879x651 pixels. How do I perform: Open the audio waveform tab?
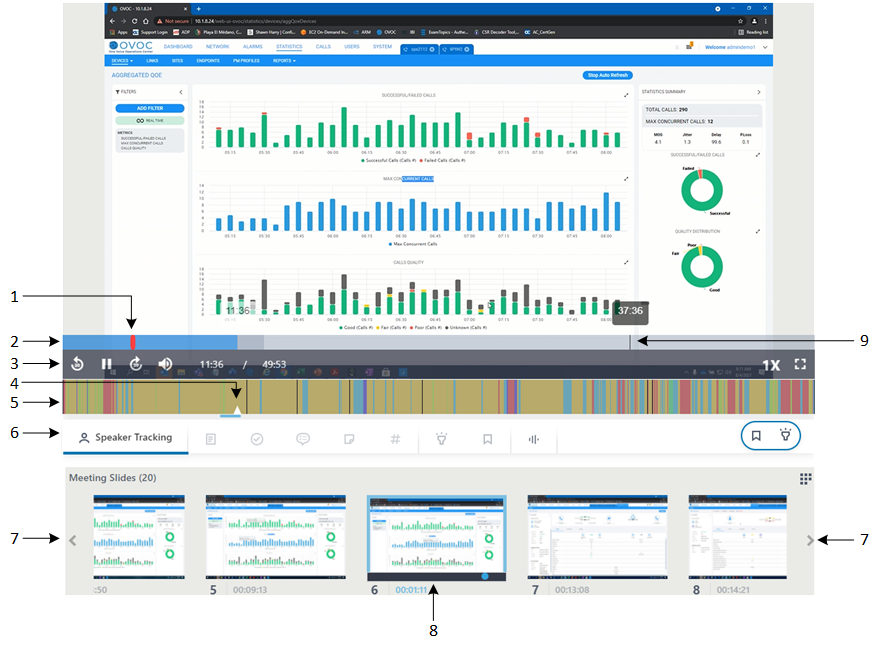[533, 438]
